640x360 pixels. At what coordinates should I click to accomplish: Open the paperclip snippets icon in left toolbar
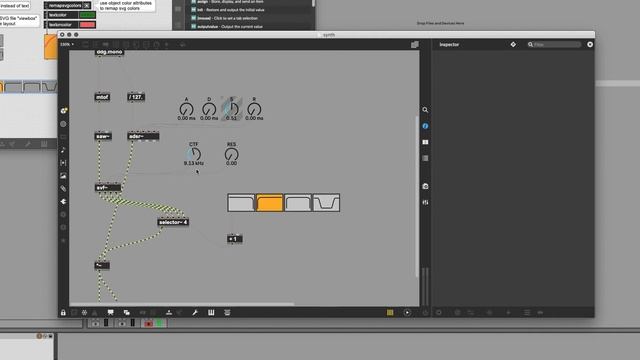click(63, 189)
